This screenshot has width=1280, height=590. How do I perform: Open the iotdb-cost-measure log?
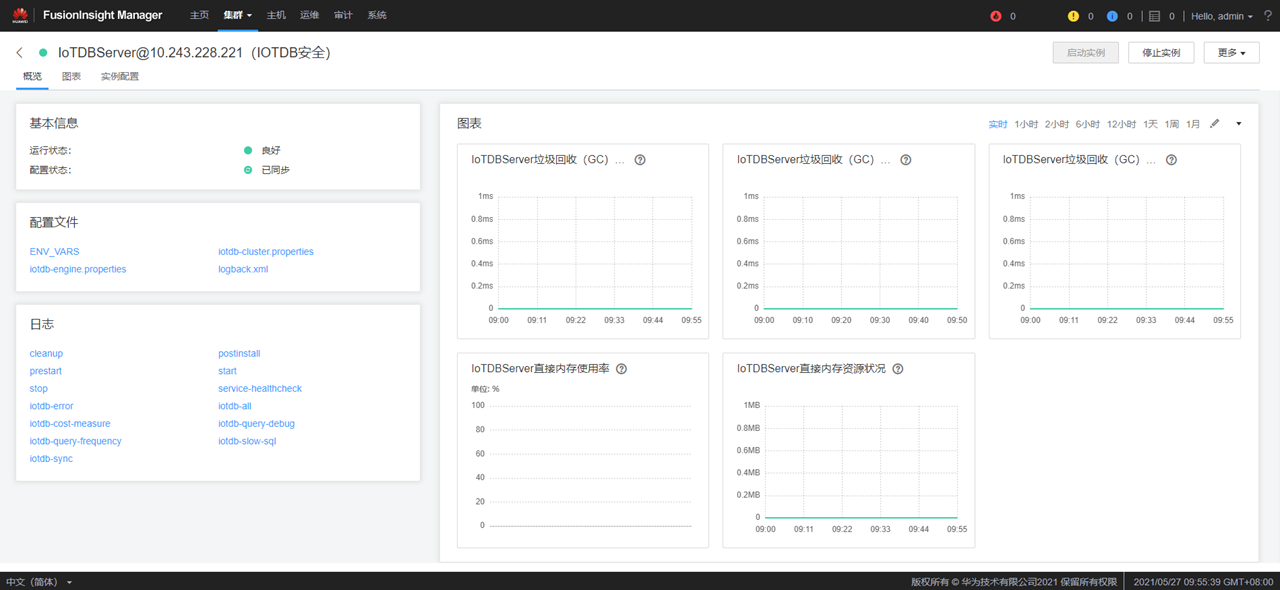[70, 424]
